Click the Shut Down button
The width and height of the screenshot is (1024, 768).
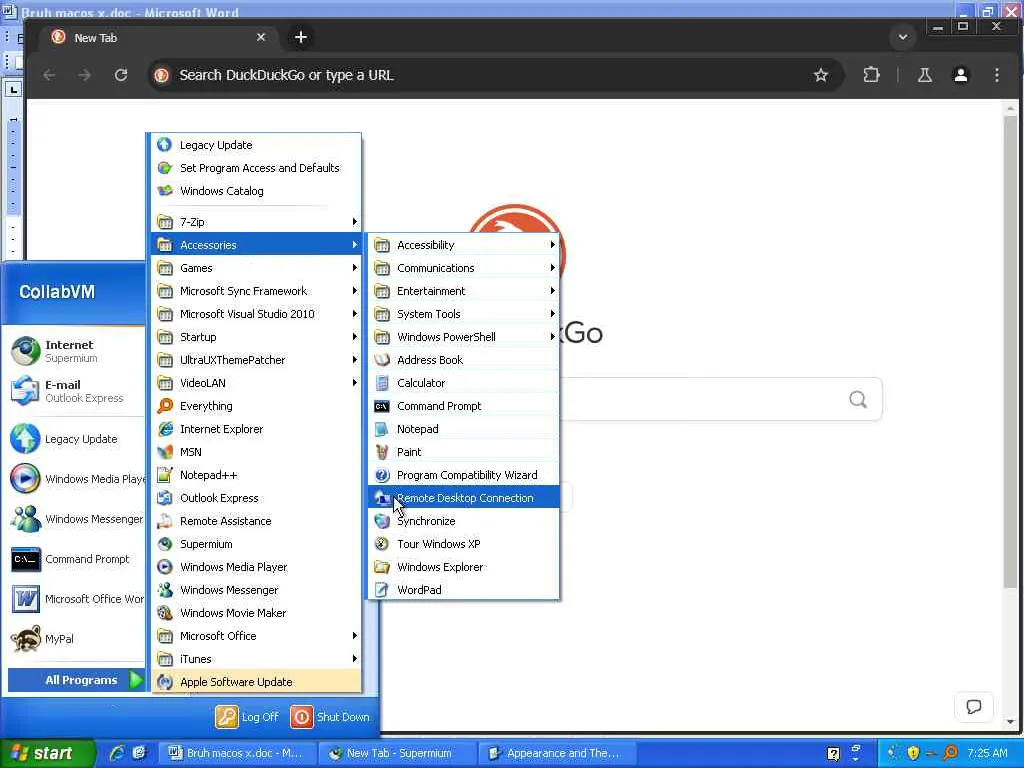click(330, 716)
